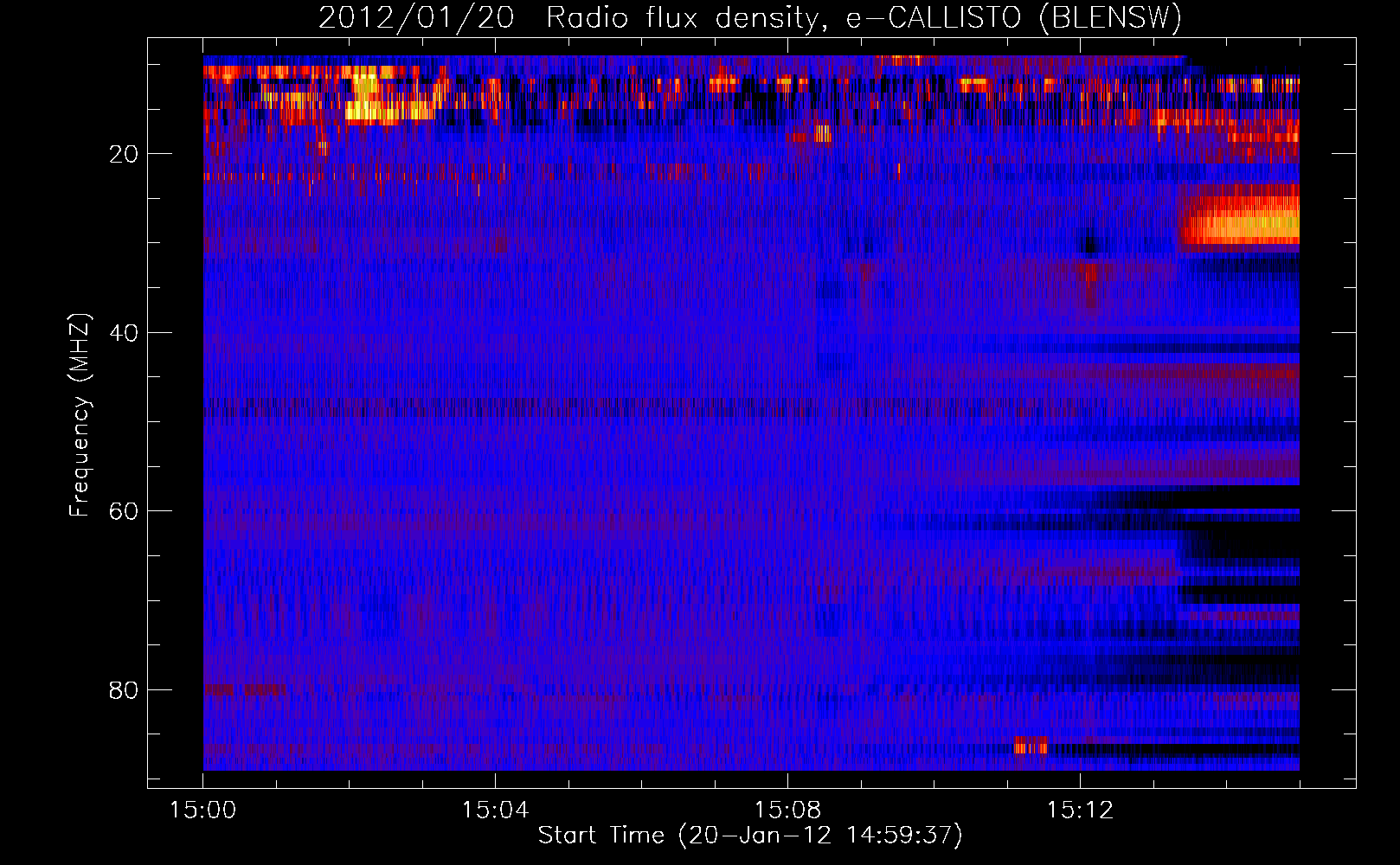Click the plot title 'Radio flux density, e-CALLISTO (BLENSW)'
Viewport: 1400px width, 865px height.
pos(864,18)
